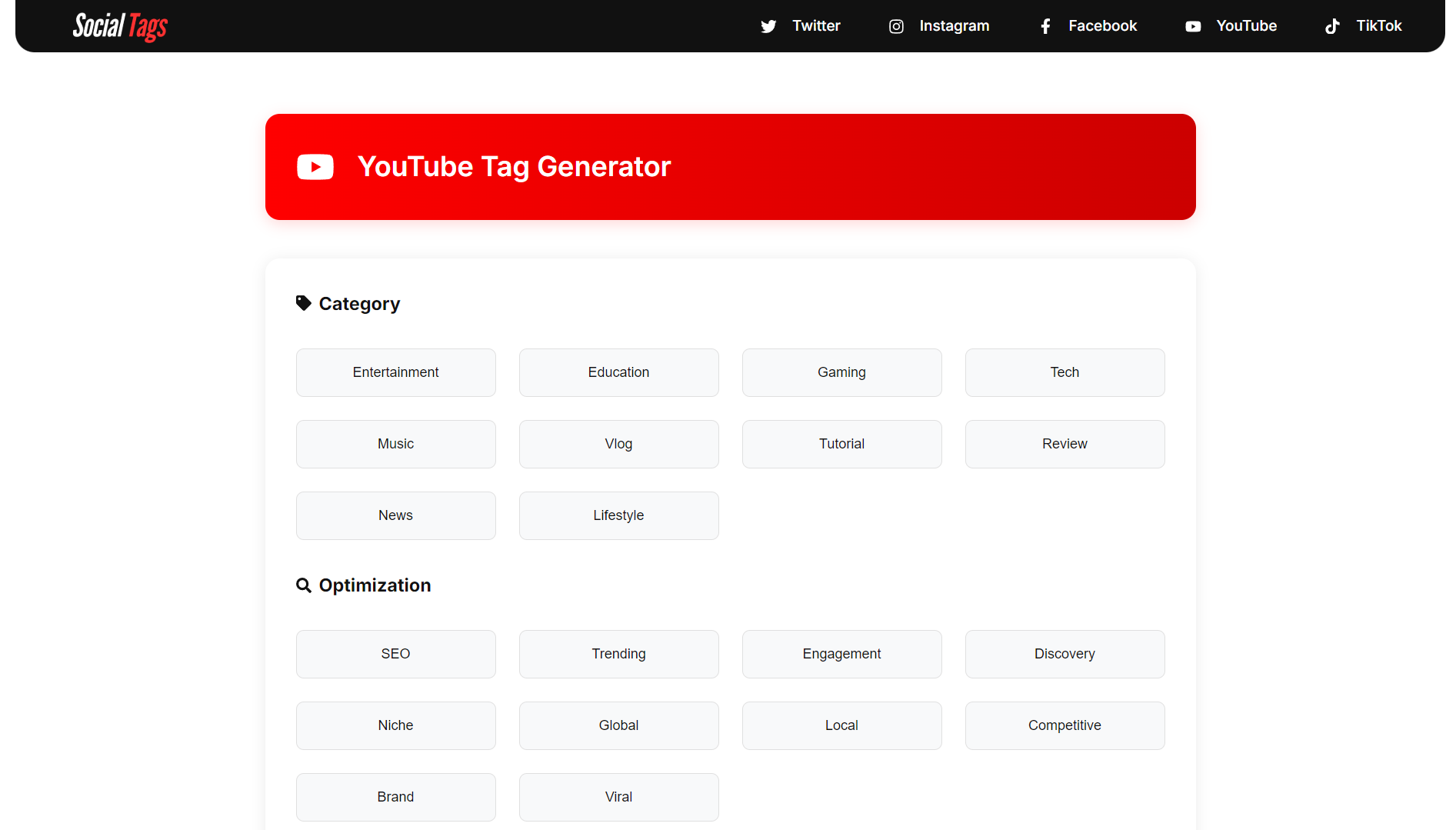Click the YouTube play icon in red banner
This screenshot has width=1456, height=830.
[x=315, y=167]
